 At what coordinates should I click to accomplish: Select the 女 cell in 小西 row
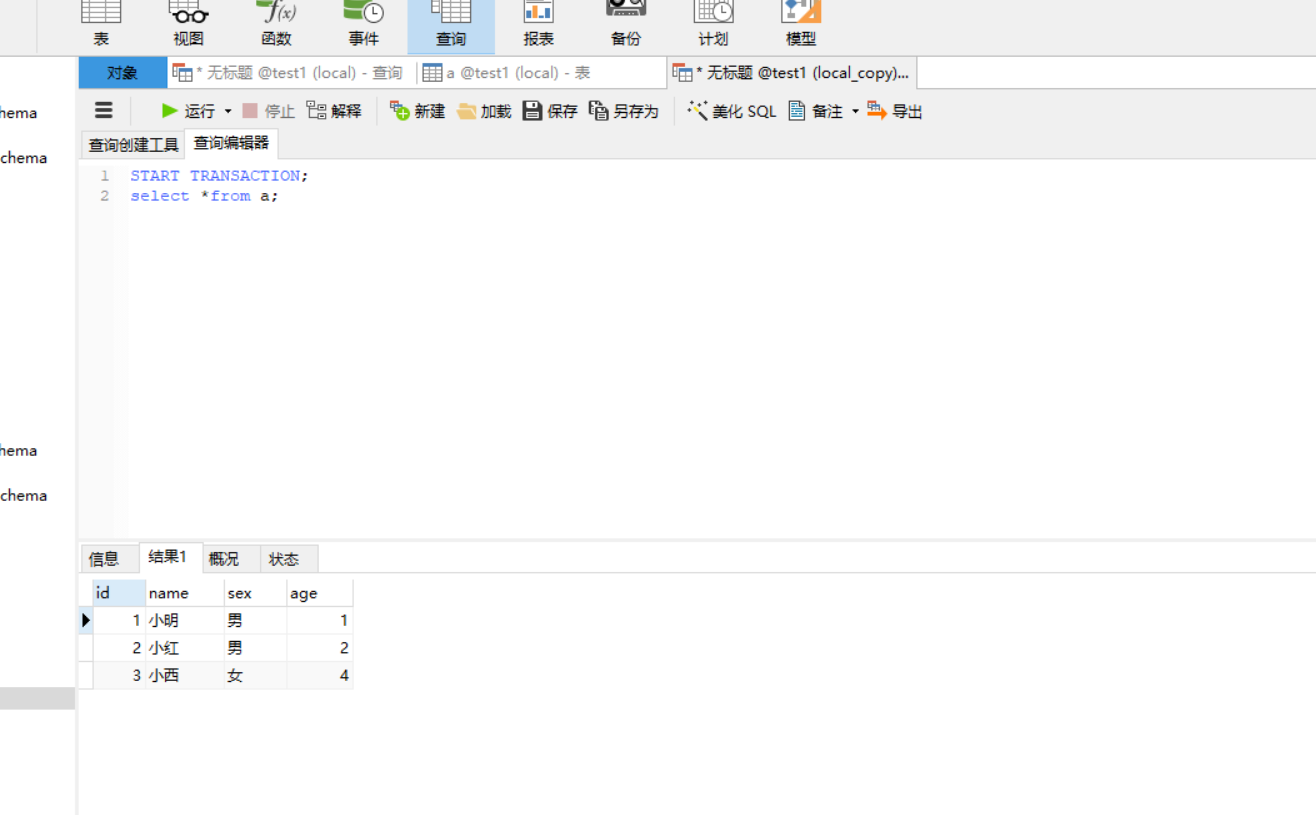pyautogui.click(x=255, y=675)
